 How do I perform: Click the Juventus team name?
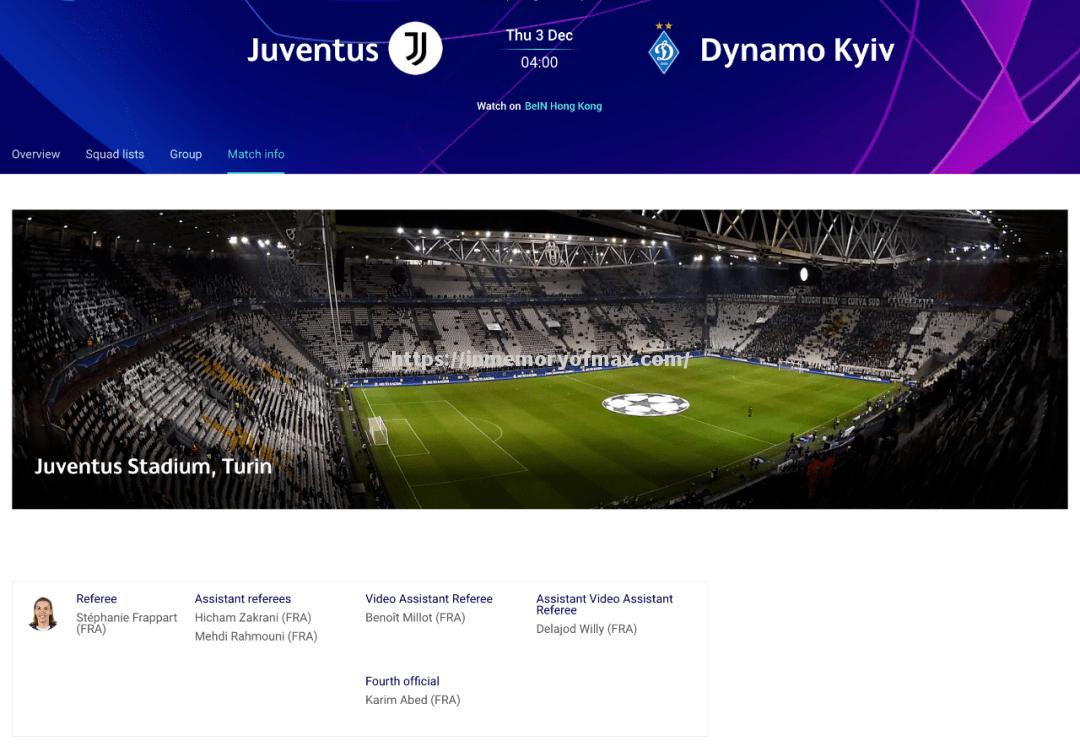point(313,50)
